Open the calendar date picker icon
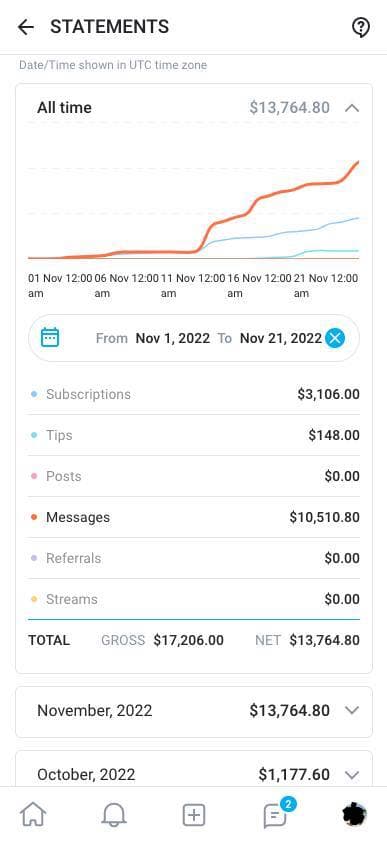Image resolution: width=387 pixels, height=842 pixels. 50,338
